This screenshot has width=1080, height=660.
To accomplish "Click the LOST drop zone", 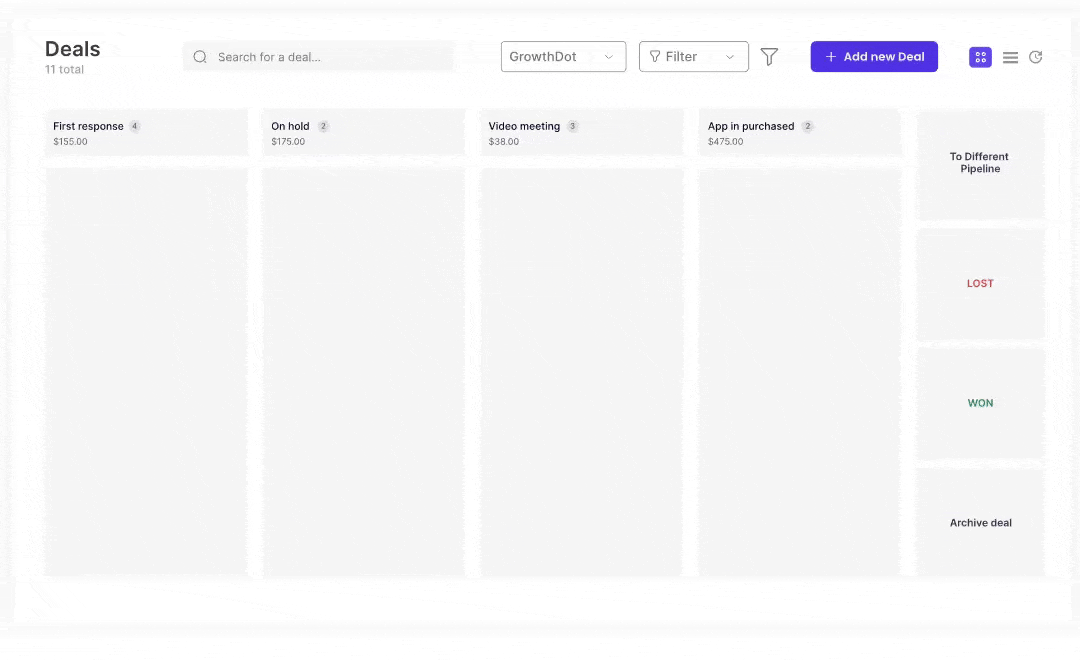I will click(x=980, y=283).
